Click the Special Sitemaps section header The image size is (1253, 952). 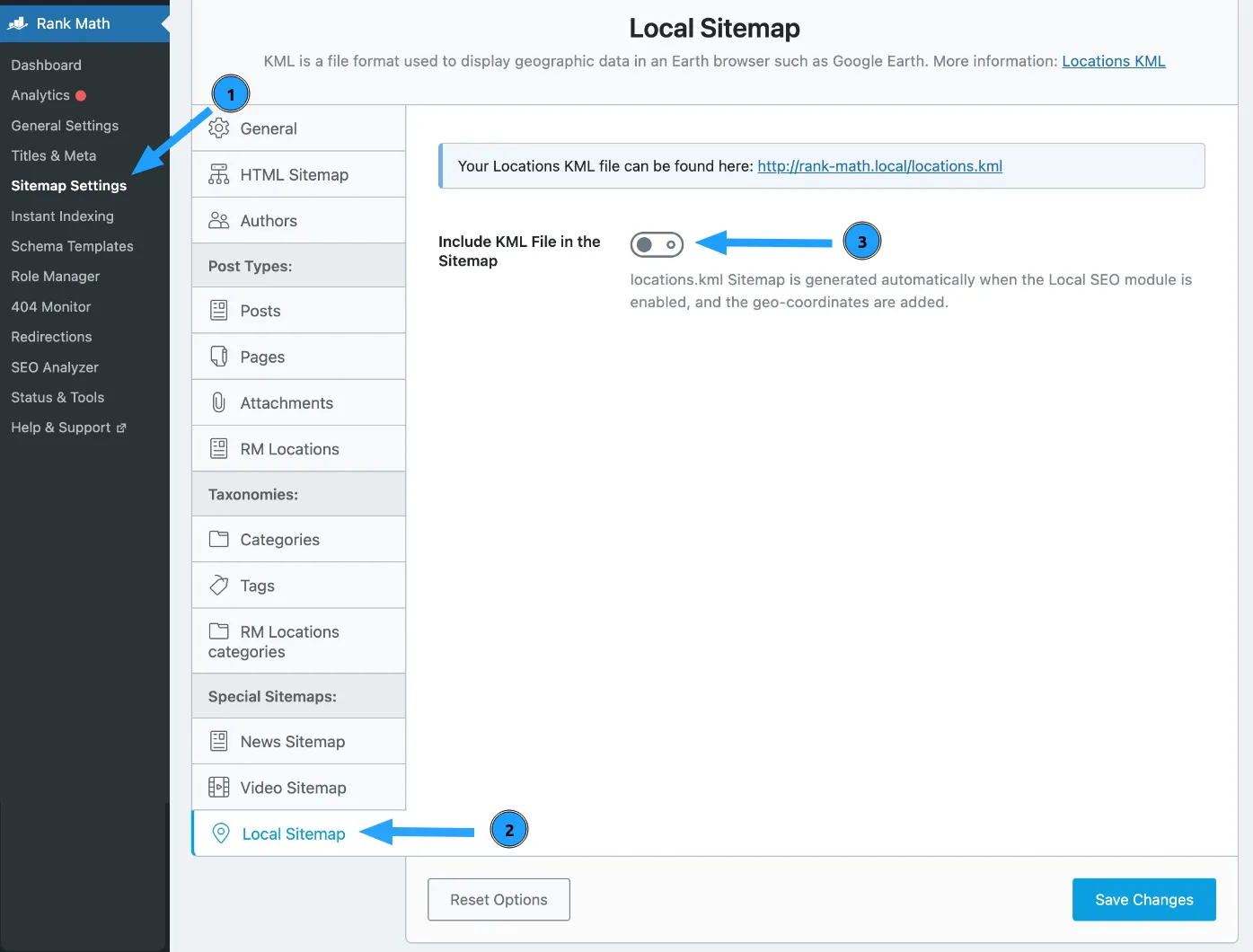298,696
